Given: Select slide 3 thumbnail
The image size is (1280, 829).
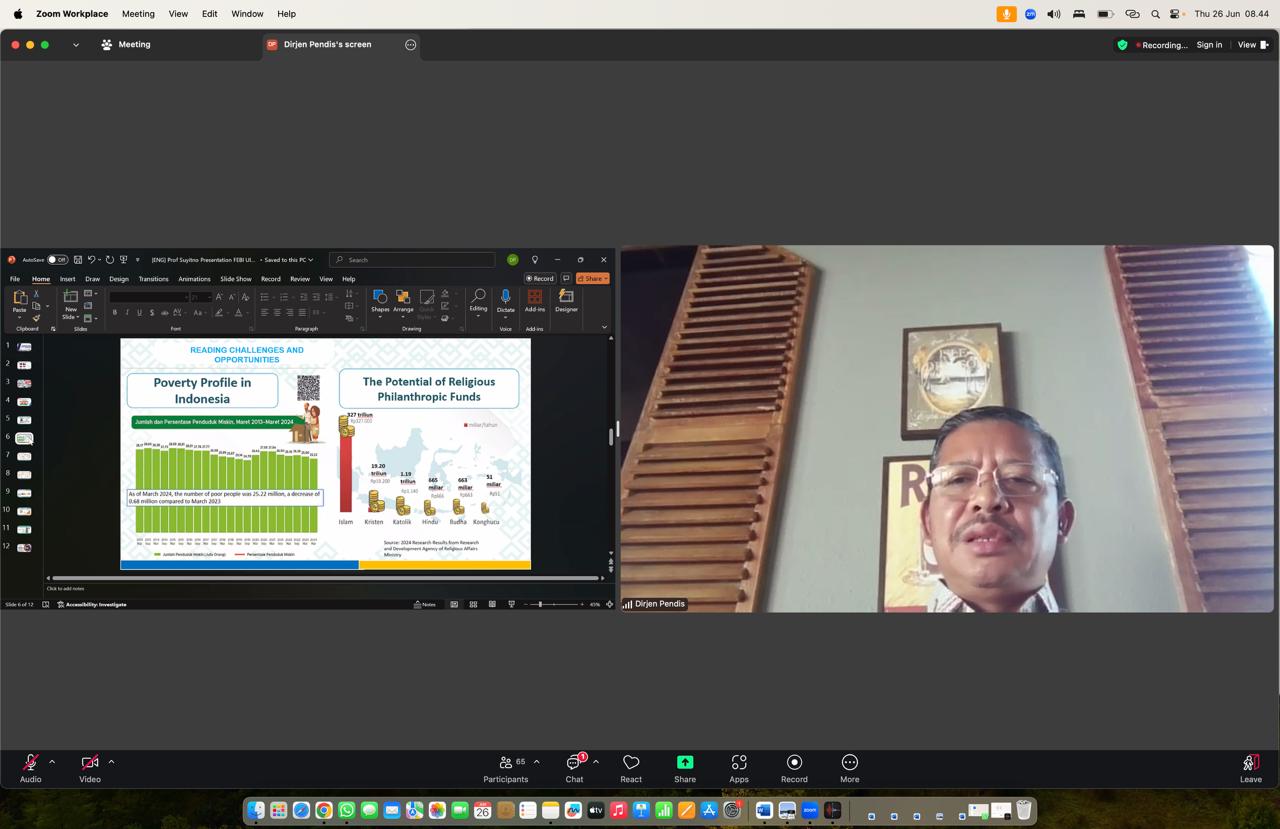Looking at the screenshot, I should coord(24,383).
